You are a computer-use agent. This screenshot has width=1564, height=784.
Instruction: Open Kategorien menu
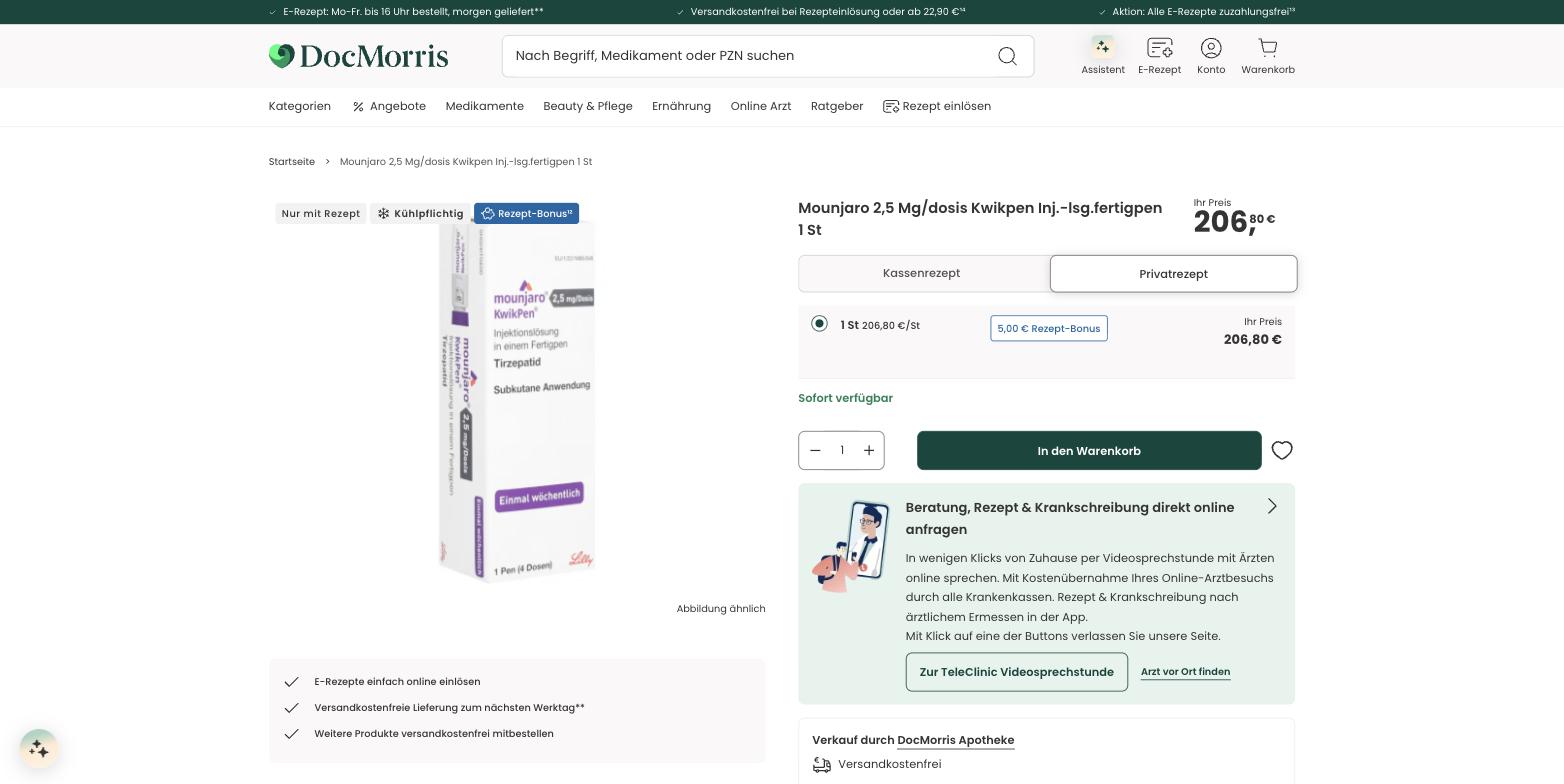coord(300,106)
